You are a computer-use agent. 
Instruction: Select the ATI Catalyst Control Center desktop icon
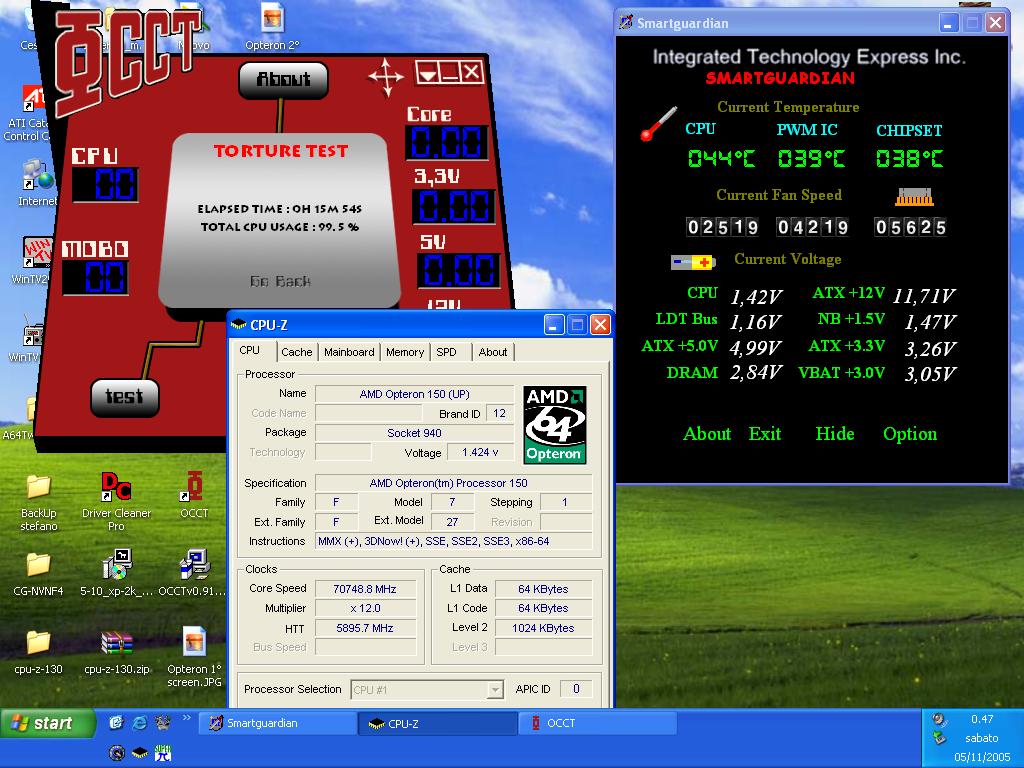(x=27, y=113)
